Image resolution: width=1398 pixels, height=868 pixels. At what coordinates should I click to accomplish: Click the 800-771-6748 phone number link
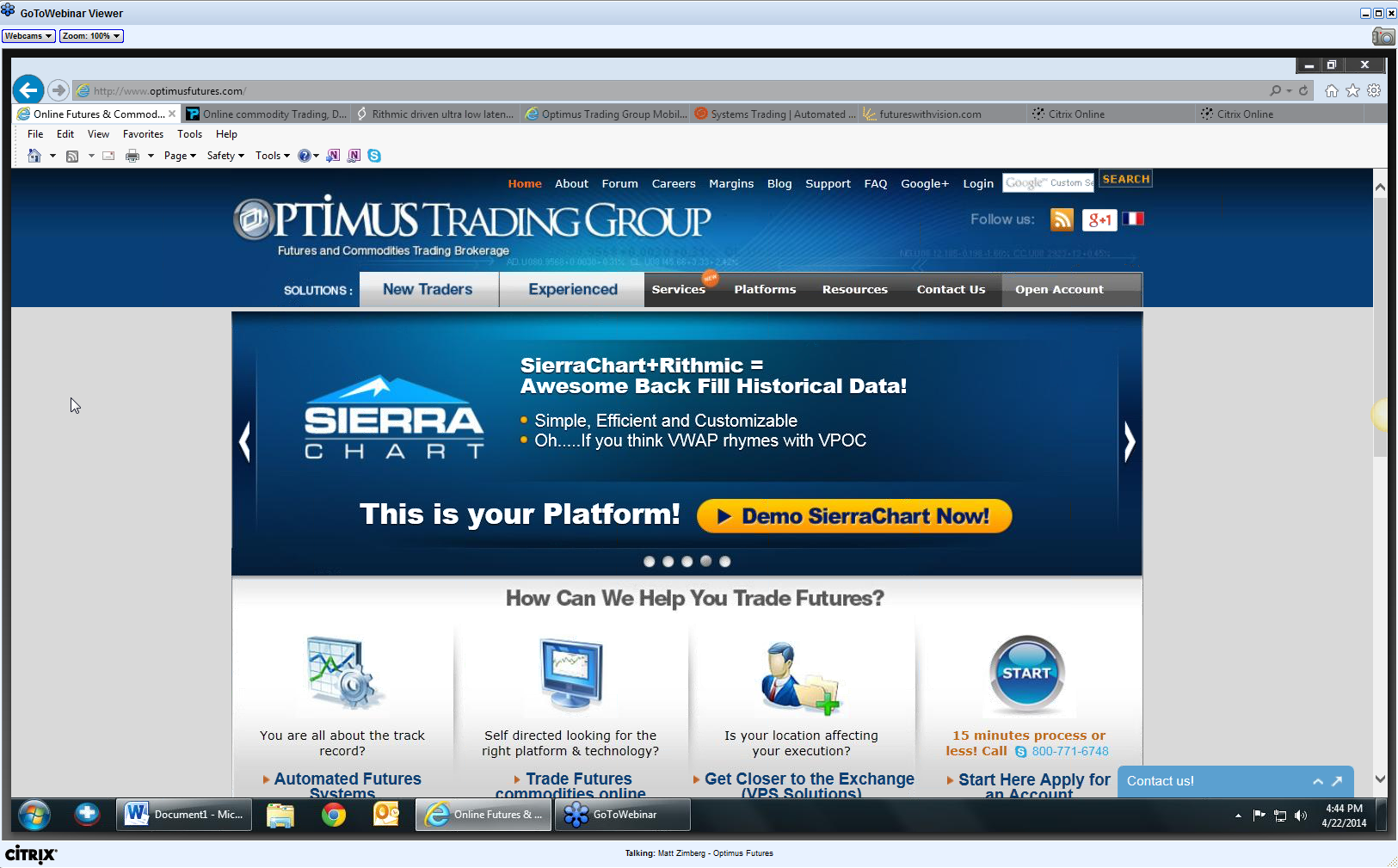[1070, 751]
